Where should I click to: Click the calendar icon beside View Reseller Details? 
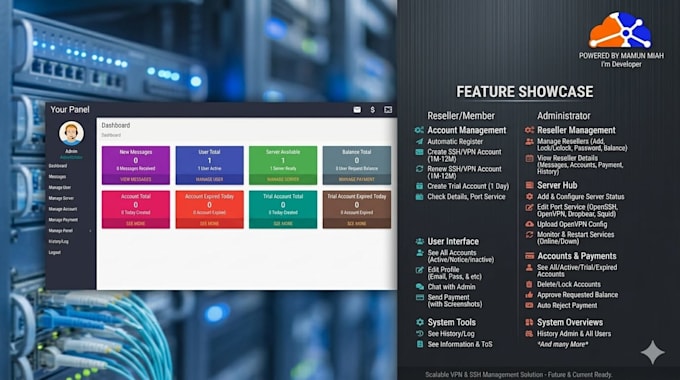point(530,159)
